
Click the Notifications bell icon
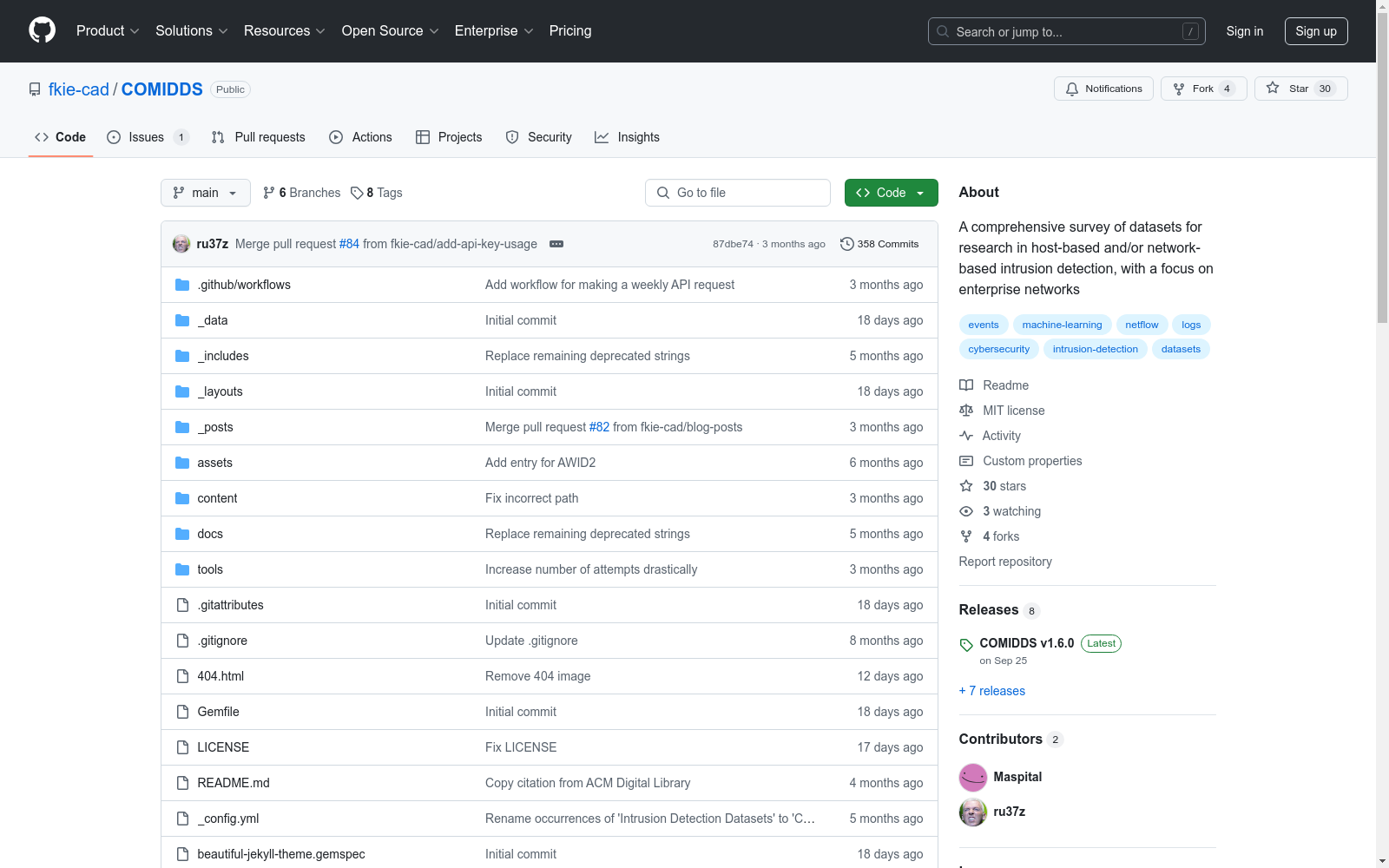coord(1072,89)
